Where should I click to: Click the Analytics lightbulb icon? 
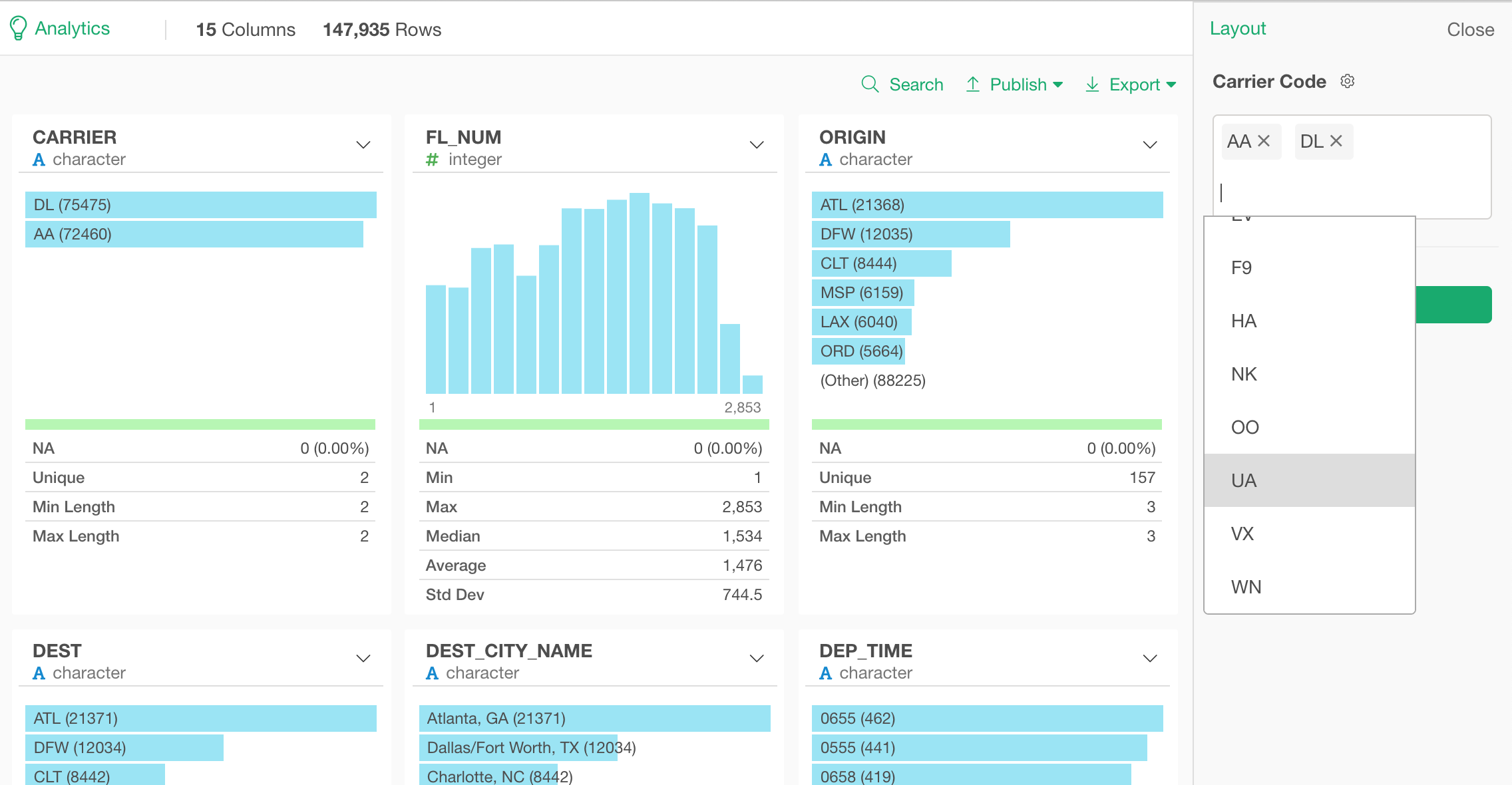tap(18, 29)
